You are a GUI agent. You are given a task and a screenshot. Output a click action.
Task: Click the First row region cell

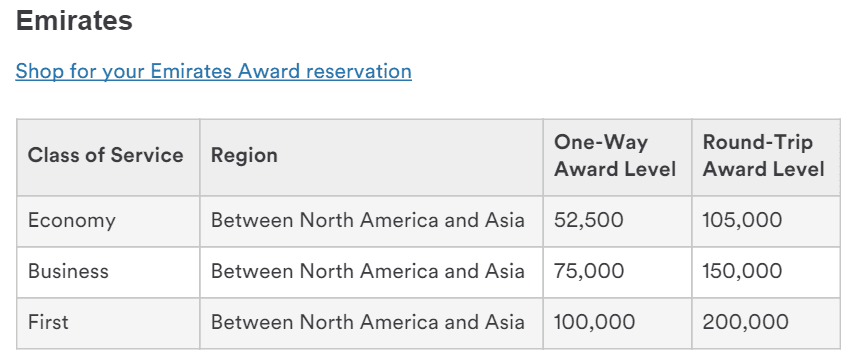pos(372,323)
